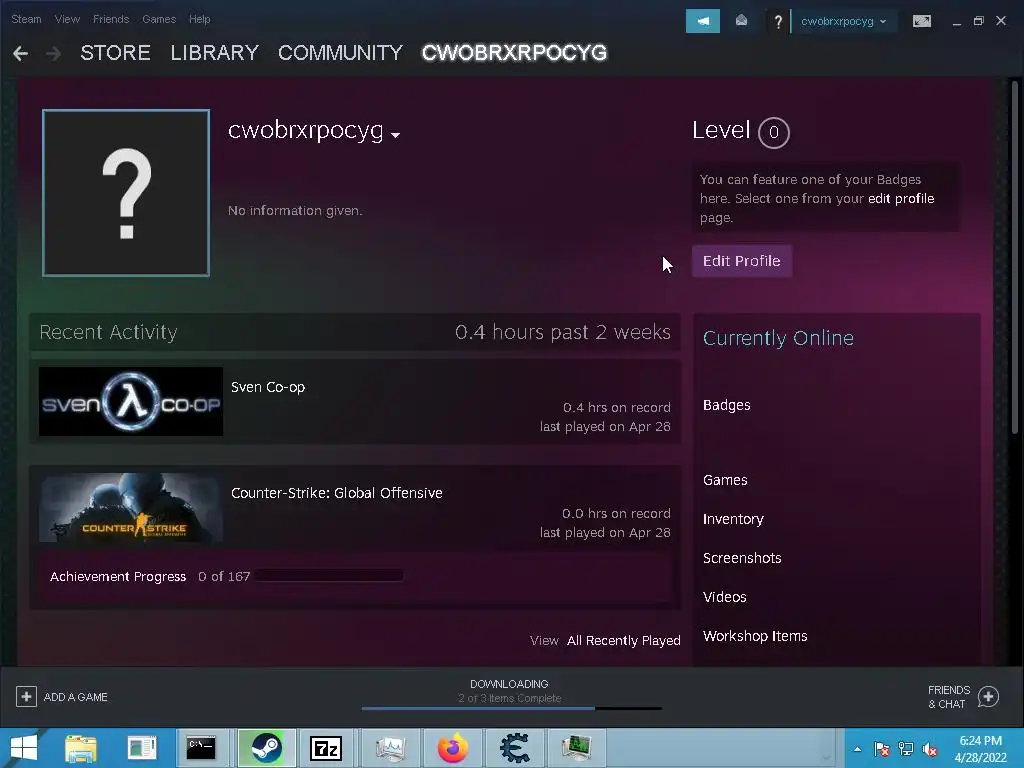Click Currently Online status text
Screen dimensions: 1024x768
[x=778, y=338]
